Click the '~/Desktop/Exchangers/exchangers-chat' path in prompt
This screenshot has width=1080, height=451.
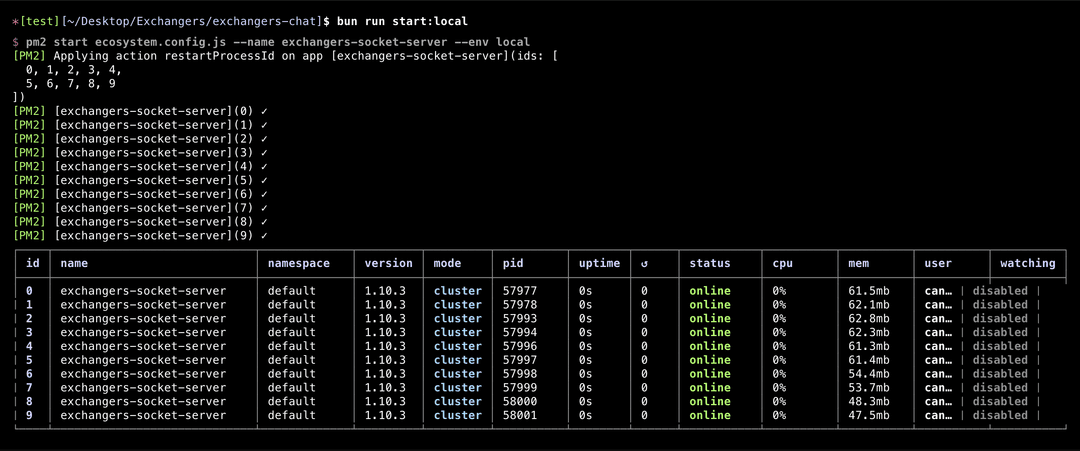tap(192, 22)
